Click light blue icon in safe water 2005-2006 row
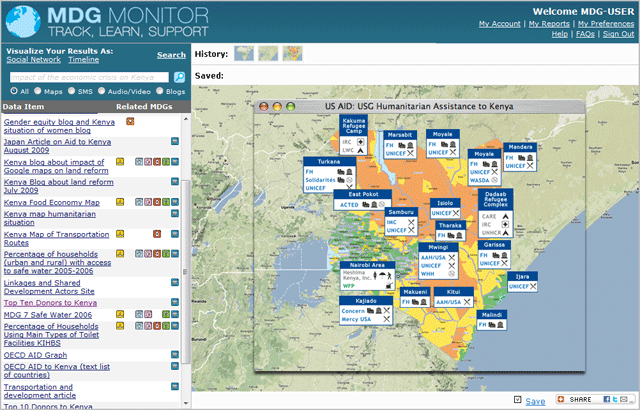 [139, 253]
